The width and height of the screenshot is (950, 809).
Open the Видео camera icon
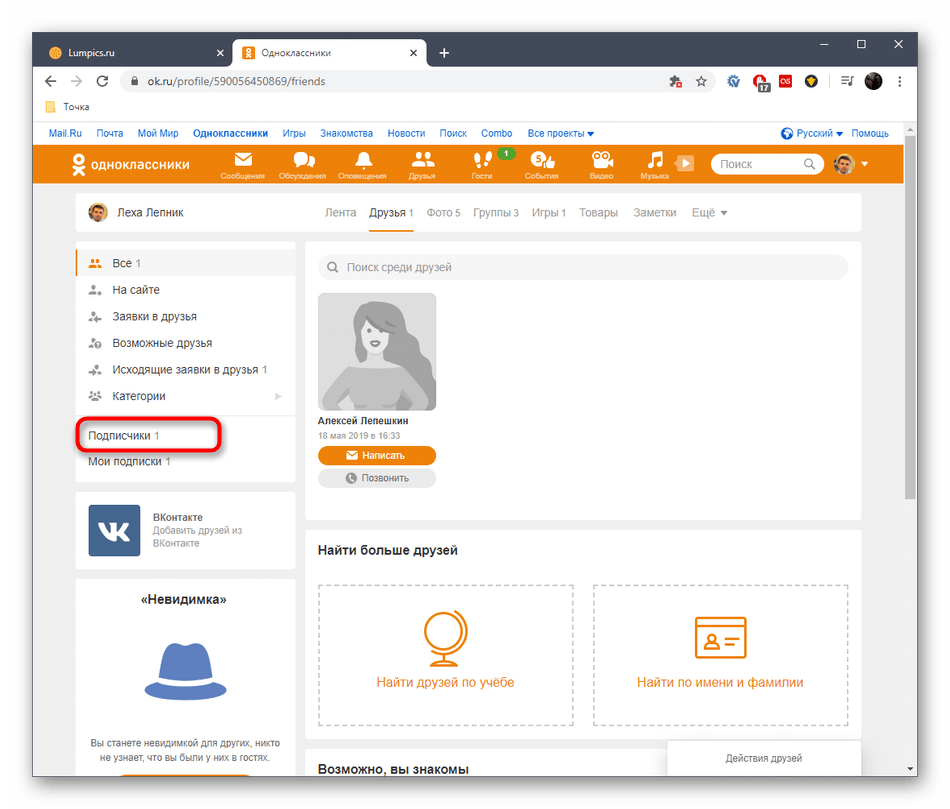(x=601, y=160)
